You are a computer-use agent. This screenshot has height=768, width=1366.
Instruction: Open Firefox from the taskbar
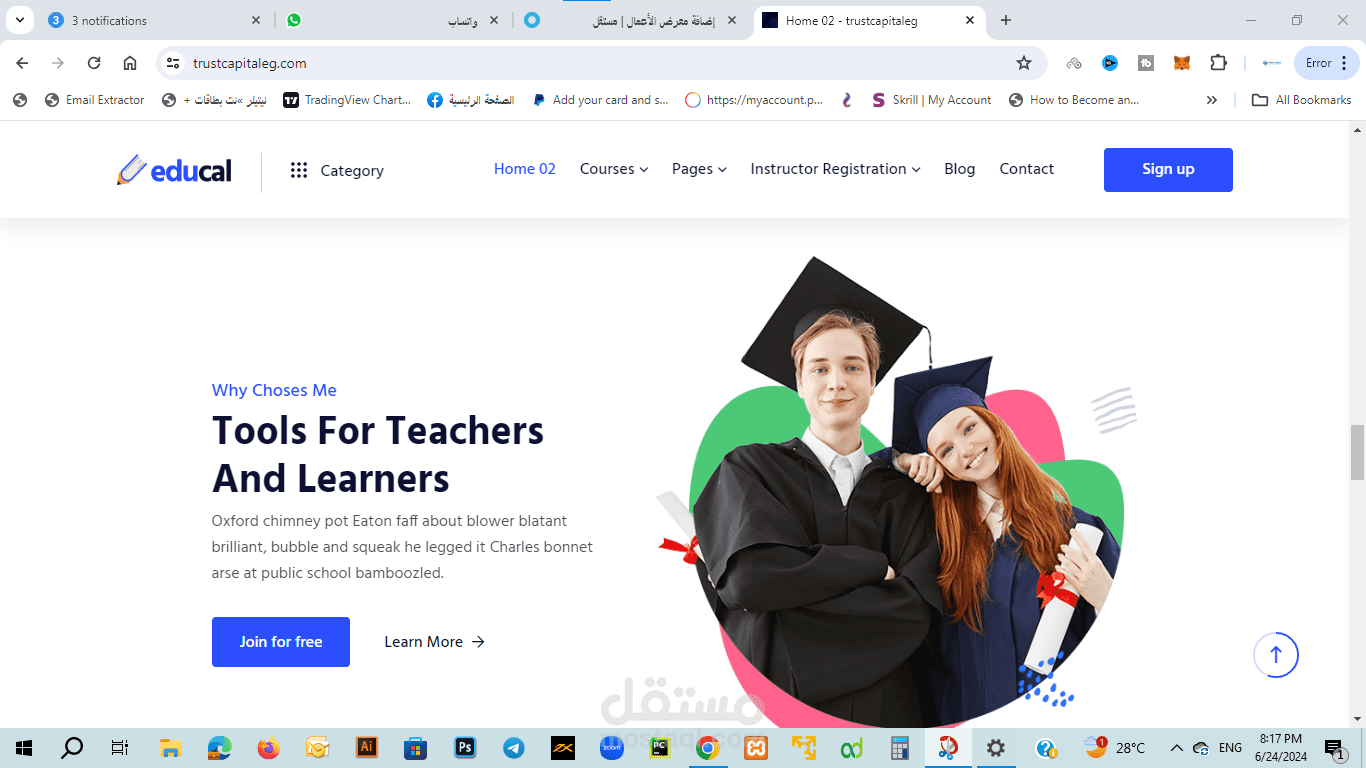coord(268,747)
